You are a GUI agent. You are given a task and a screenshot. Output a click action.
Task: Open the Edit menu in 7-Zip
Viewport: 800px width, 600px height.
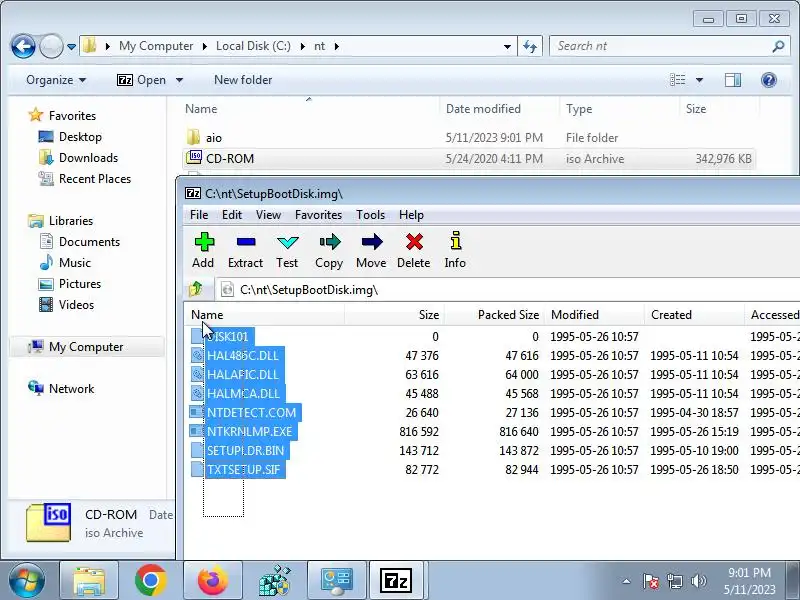pyautogui.click(x=232, y=215)
